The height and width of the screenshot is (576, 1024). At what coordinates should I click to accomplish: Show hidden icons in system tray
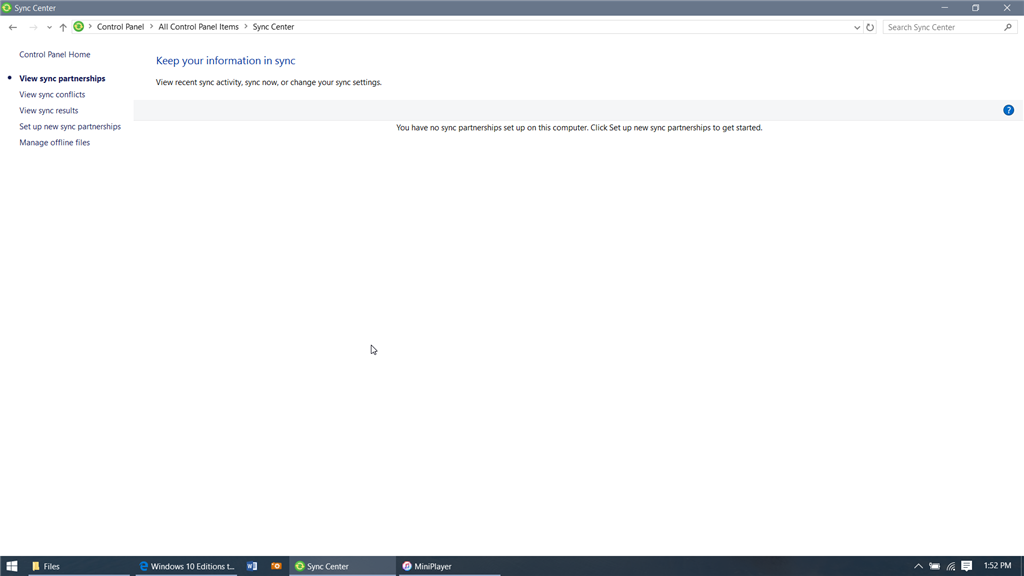[918, 565]
